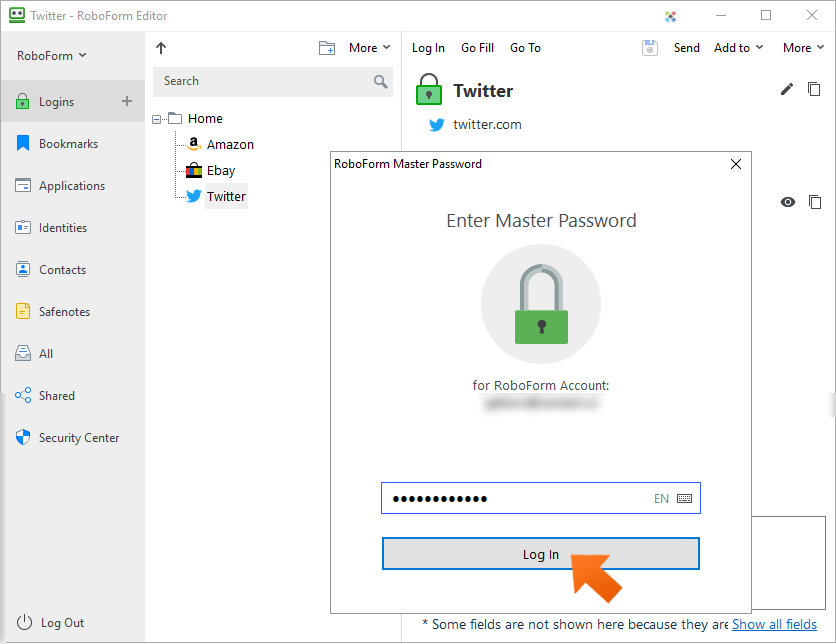
Task: Select the Home folder
Action: coord(205,118)
